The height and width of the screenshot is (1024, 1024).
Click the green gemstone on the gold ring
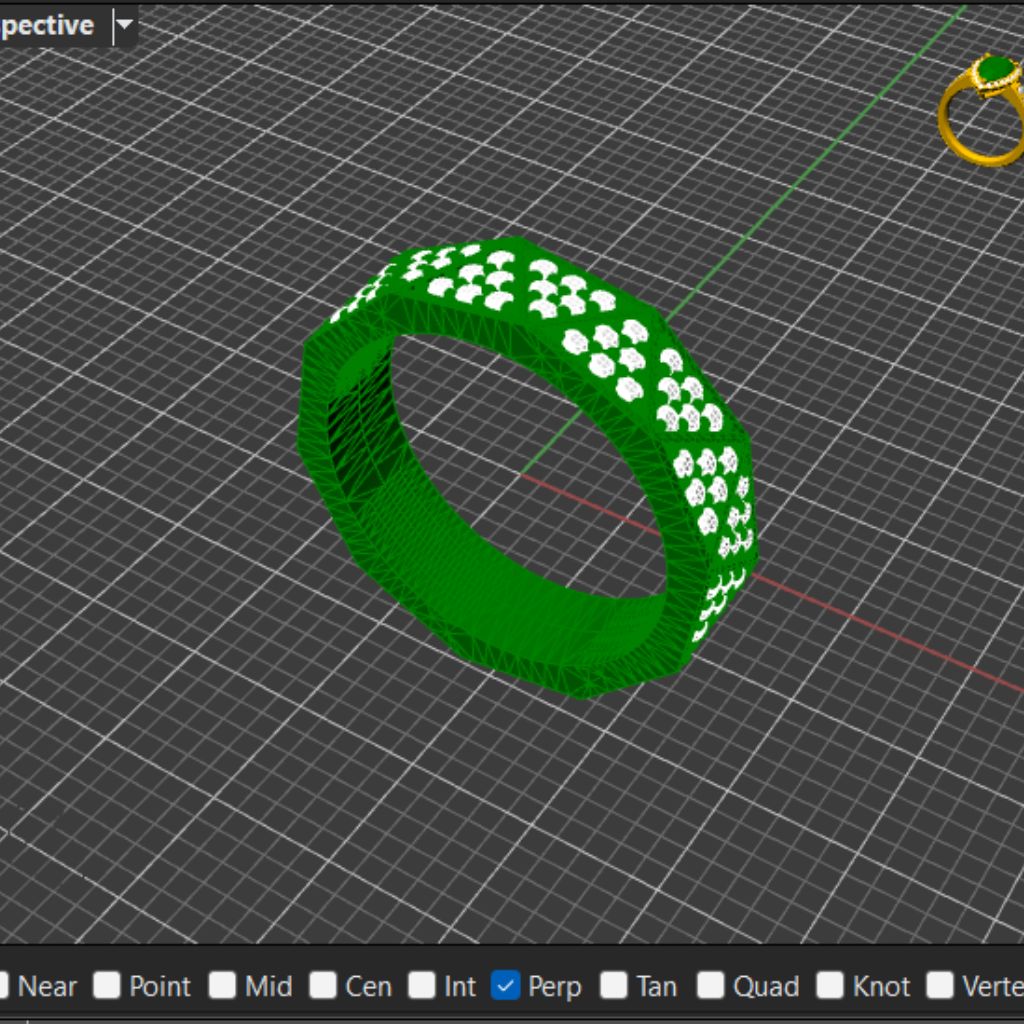point(995,71)
